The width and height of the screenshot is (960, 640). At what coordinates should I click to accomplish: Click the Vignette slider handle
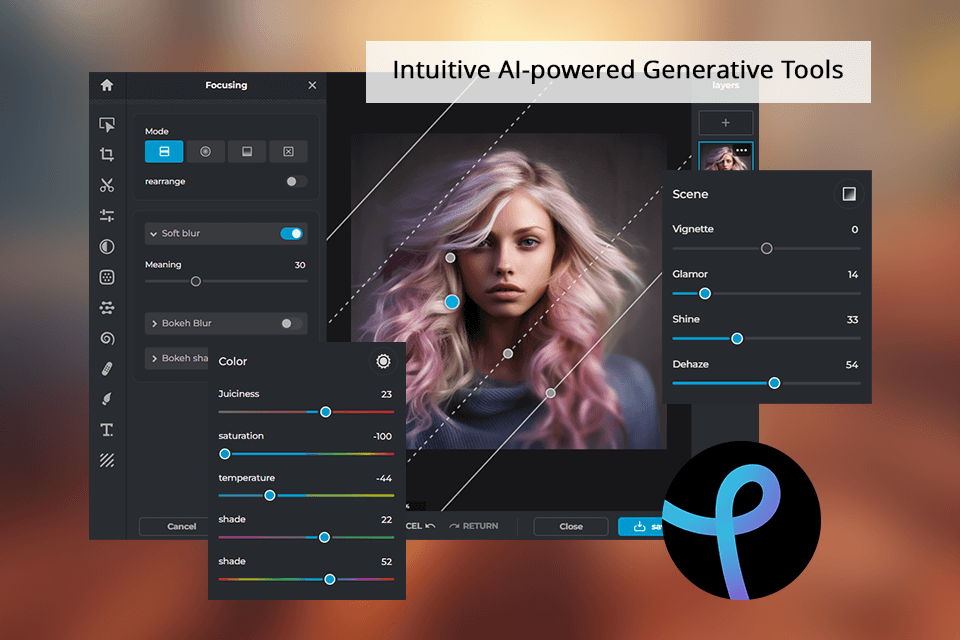pyautogui.click(x=767, y=248)
